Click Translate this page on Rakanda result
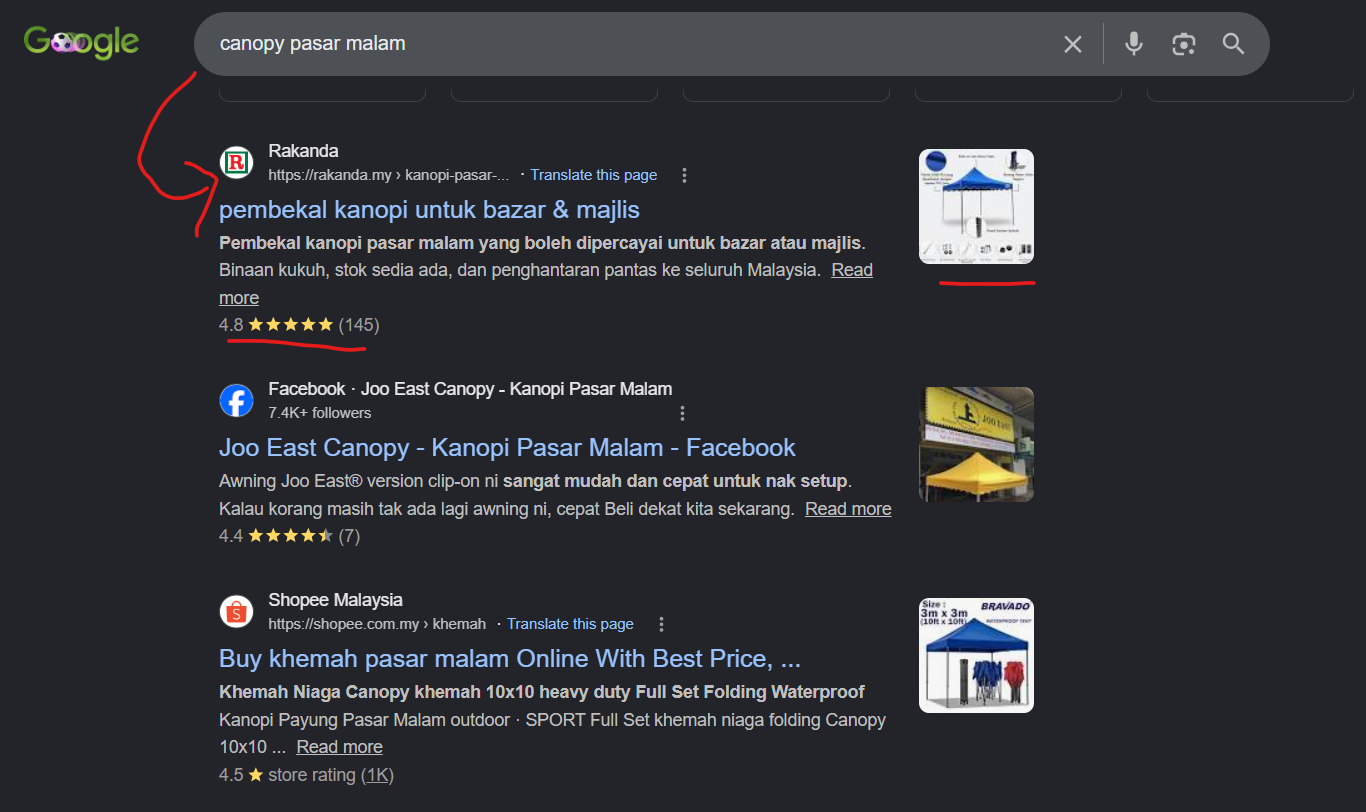Image resolution: width=1366 pixels, height=812 pixels. tap(594, 175)
